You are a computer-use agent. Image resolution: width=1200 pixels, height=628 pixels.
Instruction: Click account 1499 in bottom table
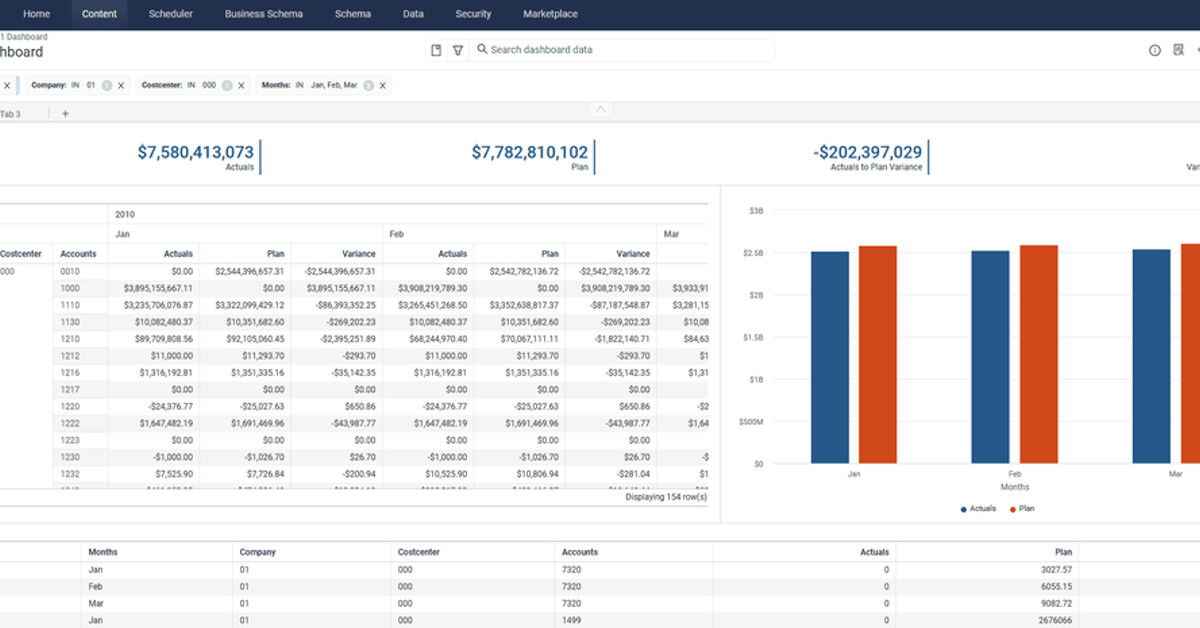pos(570,621)
